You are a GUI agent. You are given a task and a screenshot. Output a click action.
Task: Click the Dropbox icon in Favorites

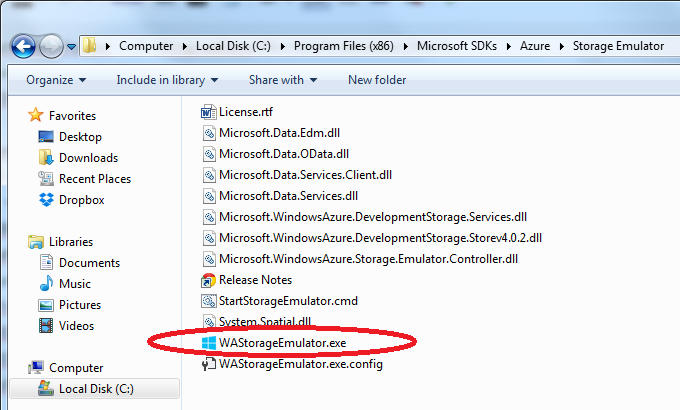pos(46,200)
